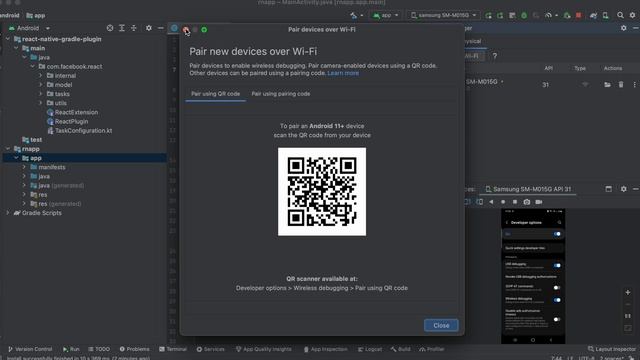
Task: Click the phone Device Manager icon in toolbar
Action: tap(606, 16)
